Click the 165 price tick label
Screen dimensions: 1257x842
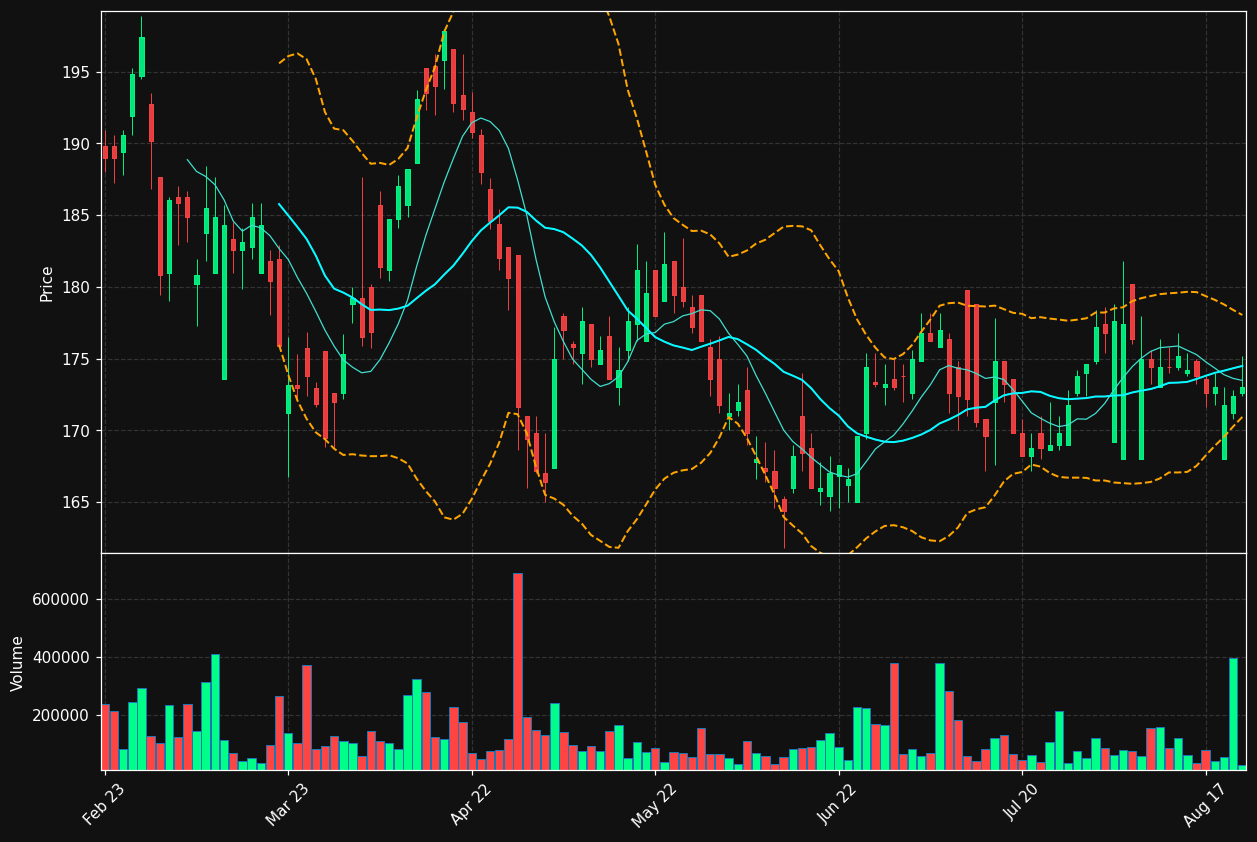click(x=77, y=503)
